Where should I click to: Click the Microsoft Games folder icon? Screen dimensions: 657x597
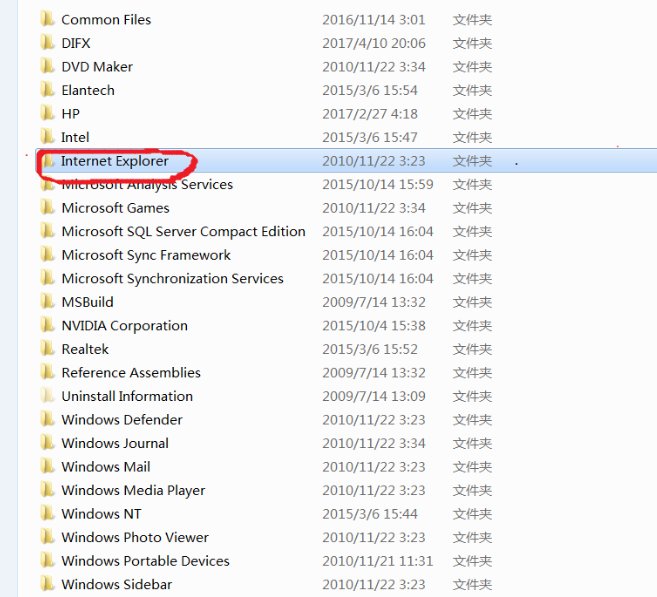(x=48, y=207)
